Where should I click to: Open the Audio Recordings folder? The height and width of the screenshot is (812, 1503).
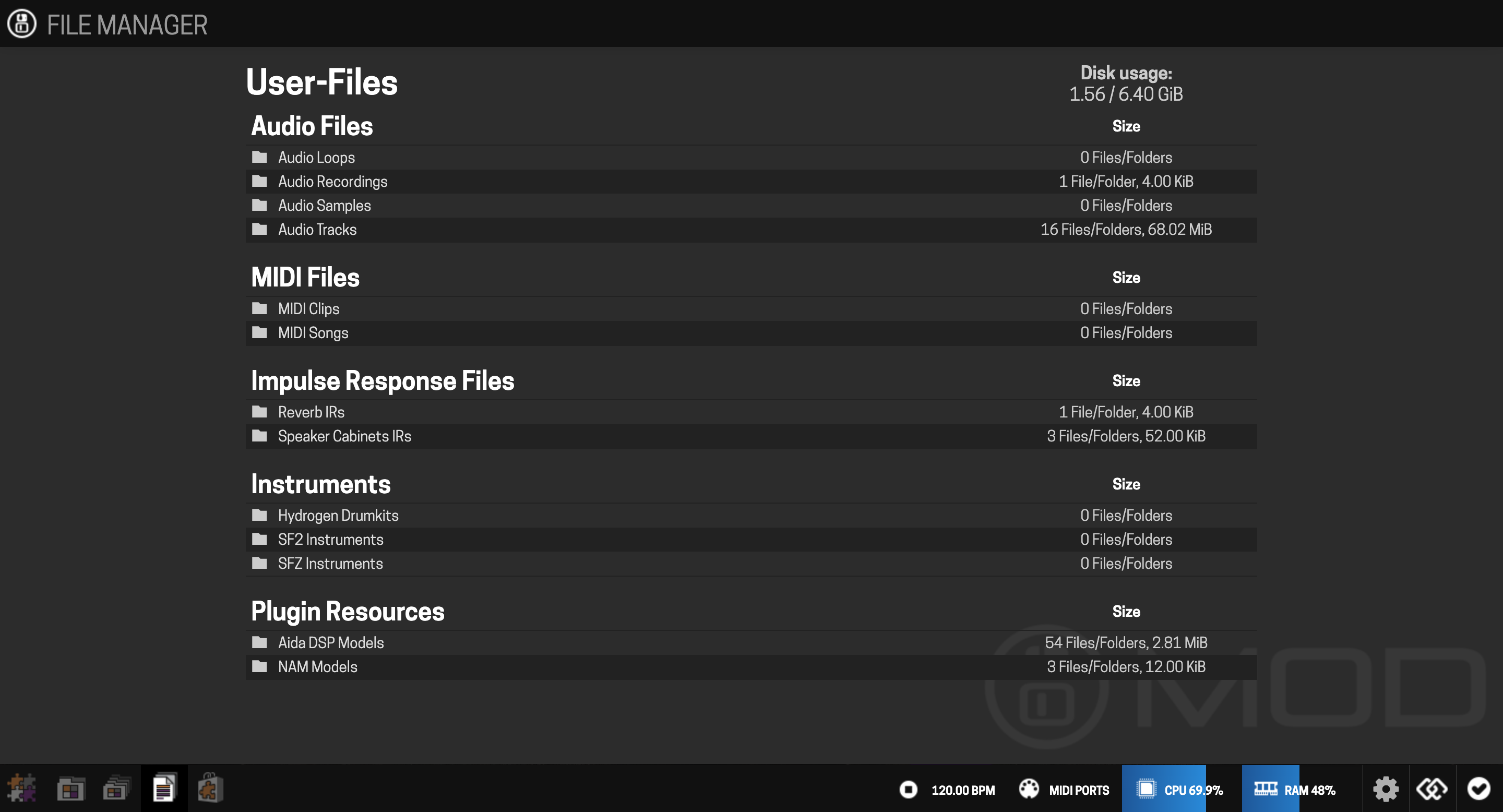tap(332, 182)
